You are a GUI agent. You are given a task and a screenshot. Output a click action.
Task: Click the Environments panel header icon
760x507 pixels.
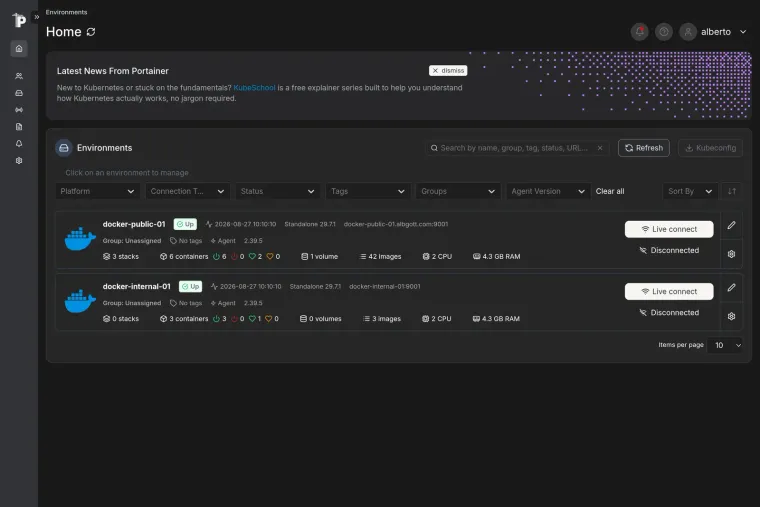[64, 148]
